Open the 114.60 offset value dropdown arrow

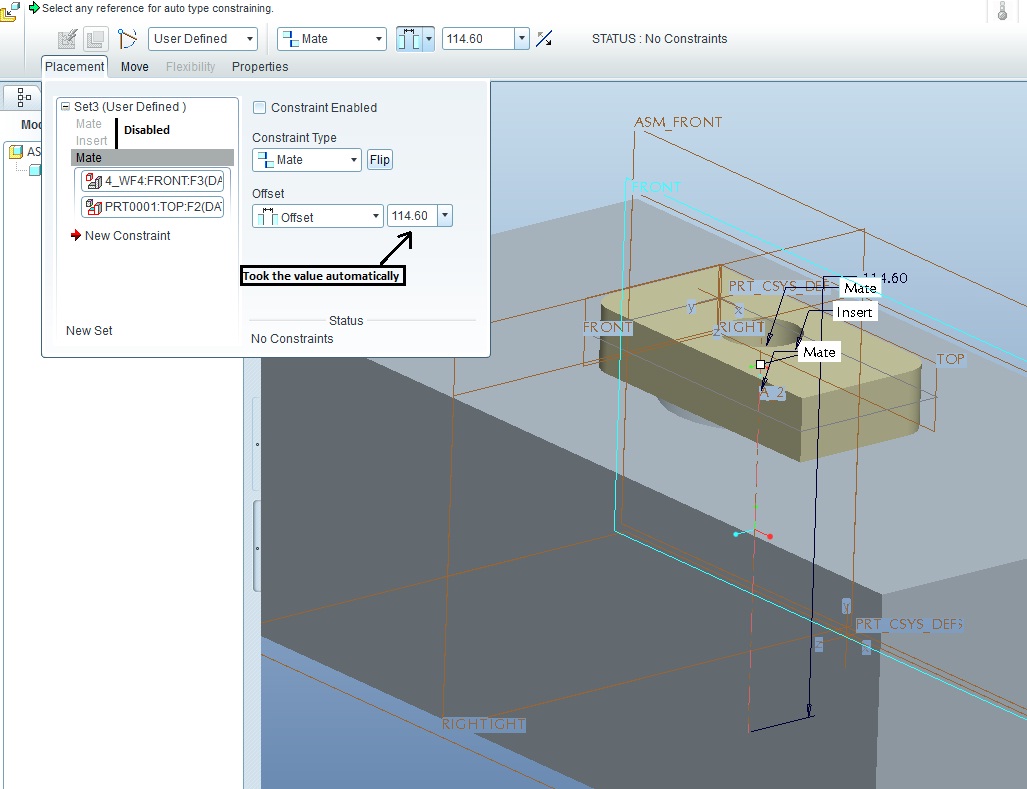[445, 215]
